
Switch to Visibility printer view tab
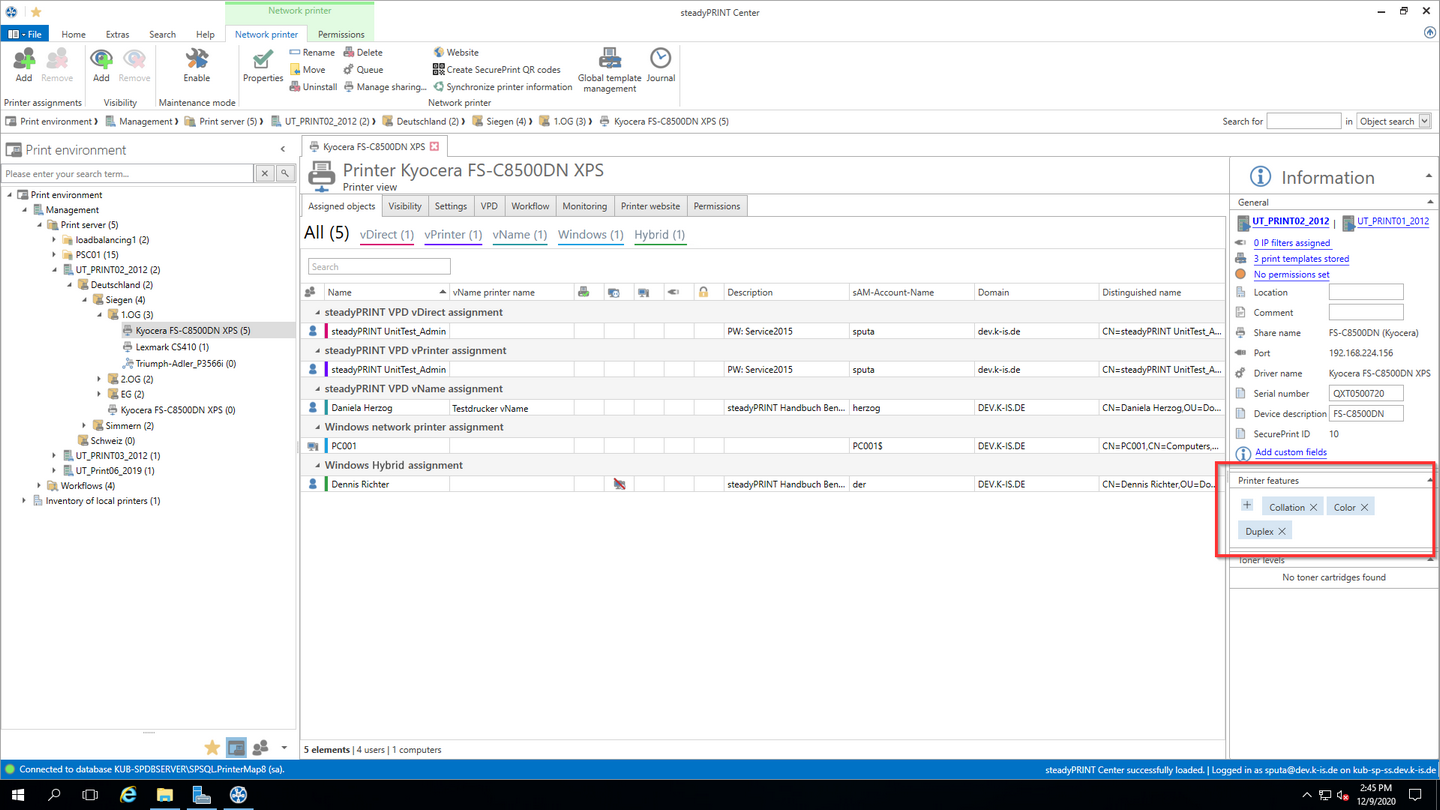coord(405,206)
